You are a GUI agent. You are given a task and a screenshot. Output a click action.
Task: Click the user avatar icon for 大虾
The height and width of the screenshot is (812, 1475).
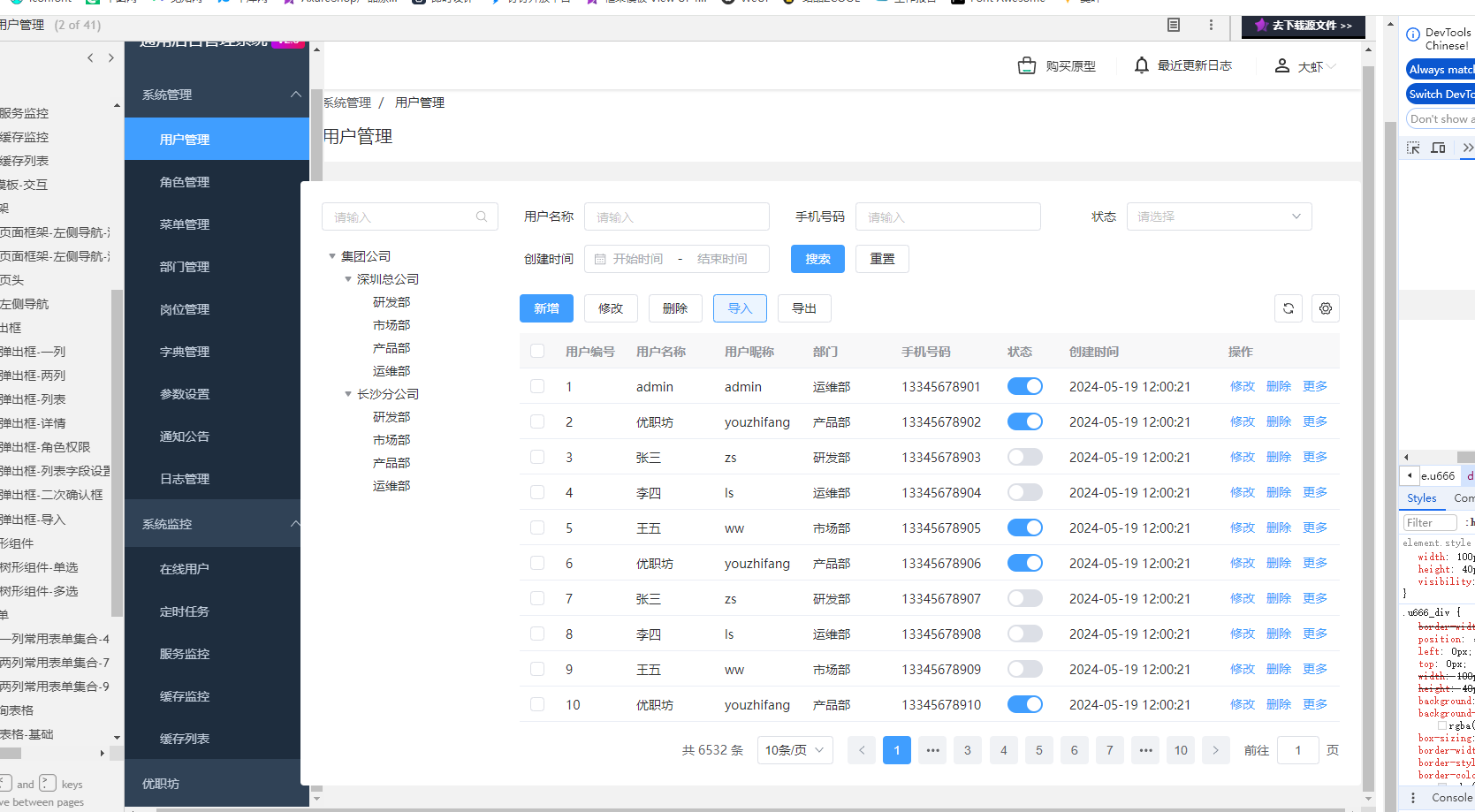[x=1281, y=66]
